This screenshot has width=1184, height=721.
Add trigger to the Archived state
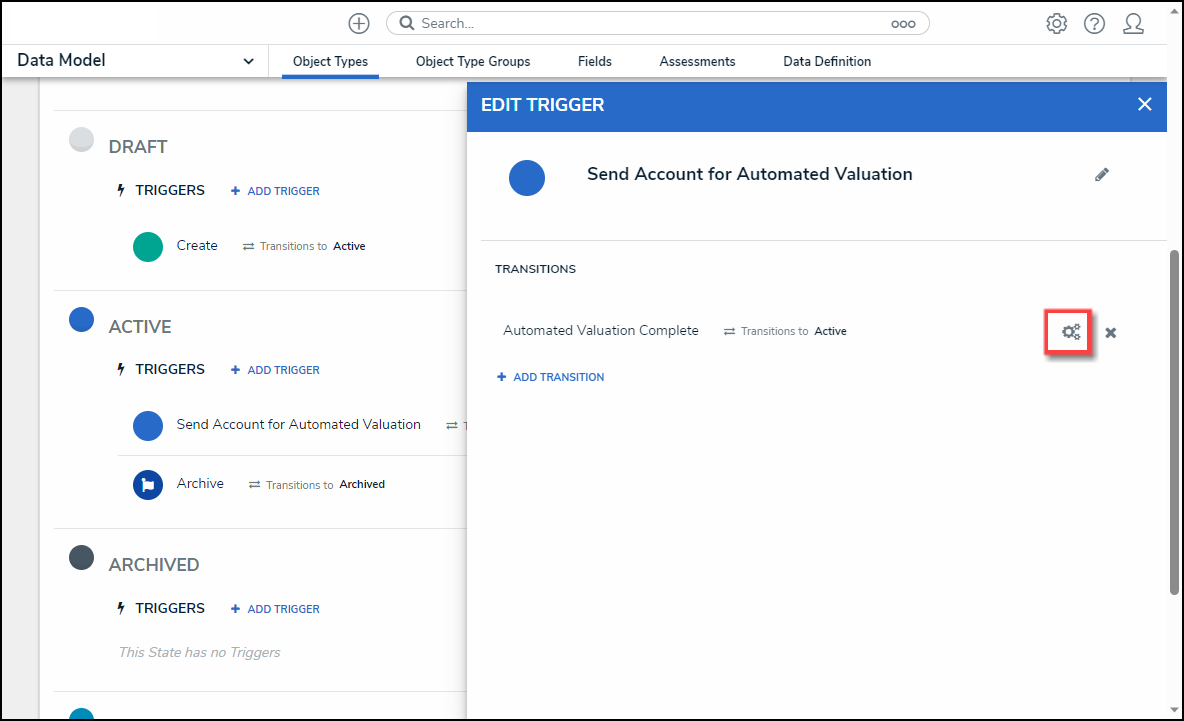(276, 609)
